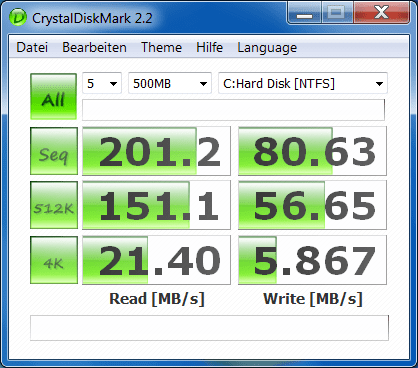Click the Write [MB/s] column label
This screenshot has width=418, height=368.
coord(313,299)
